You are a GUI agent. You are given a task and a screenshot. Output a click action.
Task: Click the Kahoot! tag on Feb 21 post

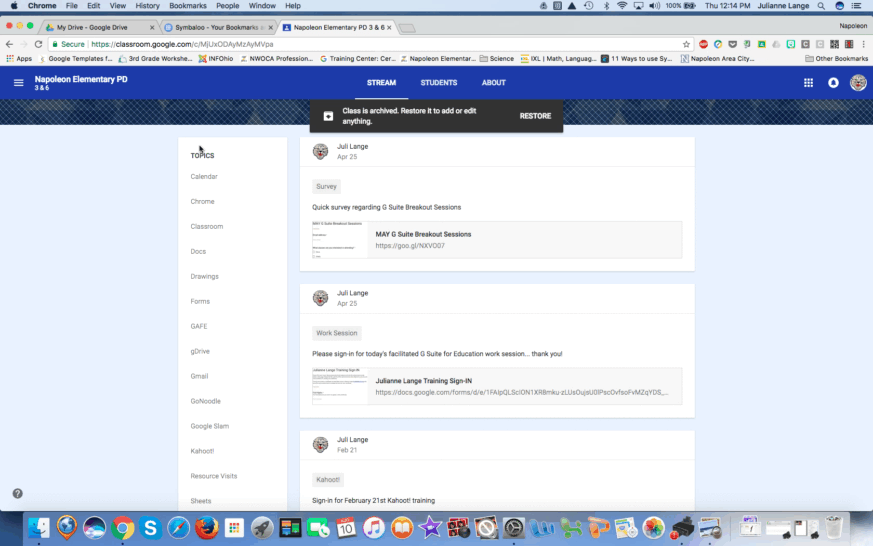(x=328, y=479)
